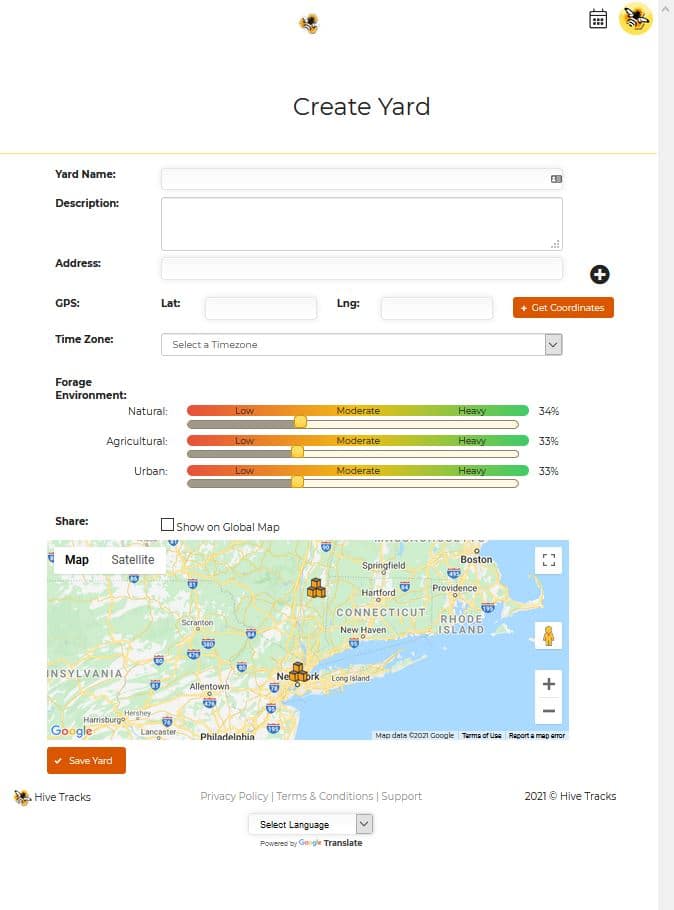Click the center bee logo at top
Screen dimensions: 674x910
309,24
